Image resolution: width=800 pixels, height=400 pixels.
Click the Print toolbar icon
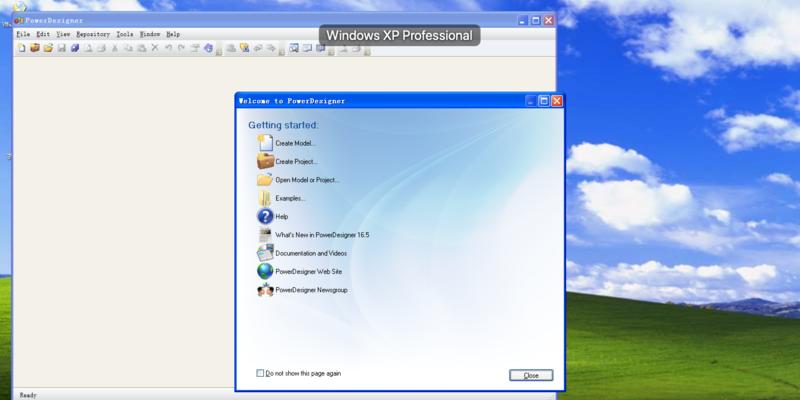pos(102,48)
